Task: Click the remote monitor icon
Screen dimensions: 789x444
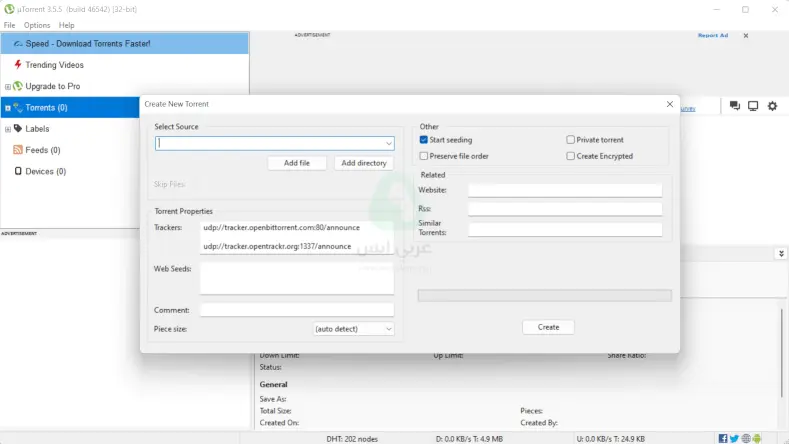Action: coord(753,106)
